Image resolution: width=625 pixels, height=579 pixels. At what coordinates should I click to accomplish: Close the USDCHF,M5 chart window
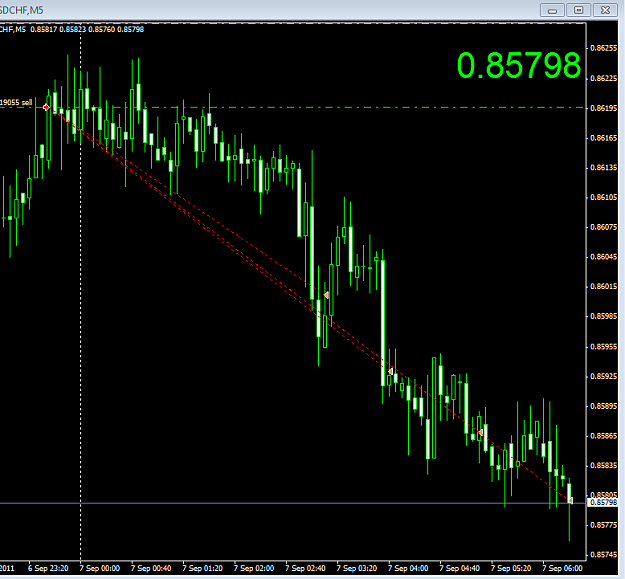[605, 10]
